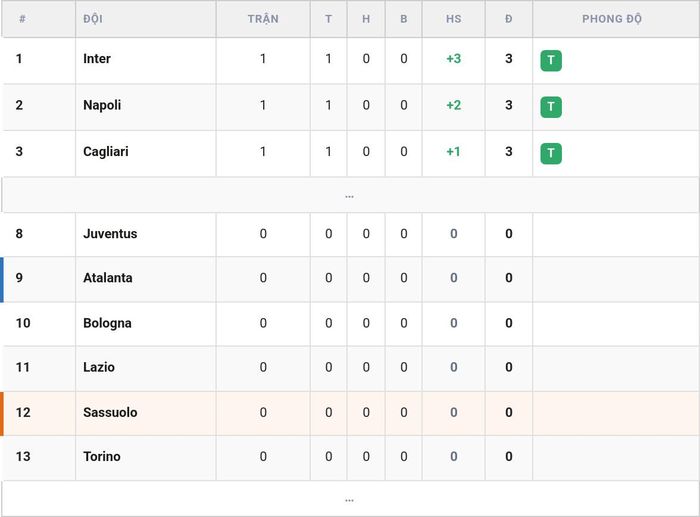Open the Atalanta team link
700x517 pixels.
coord(108,278)
